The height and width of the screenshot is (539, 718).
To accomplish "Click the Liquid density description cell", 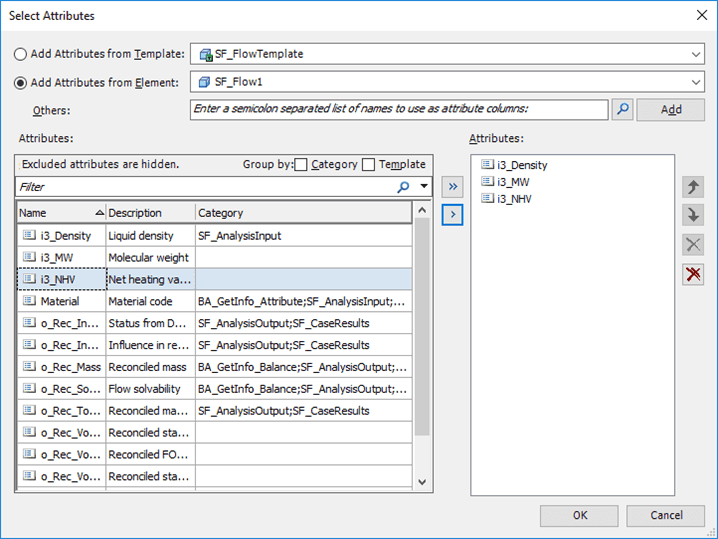I will pos(151,236).
